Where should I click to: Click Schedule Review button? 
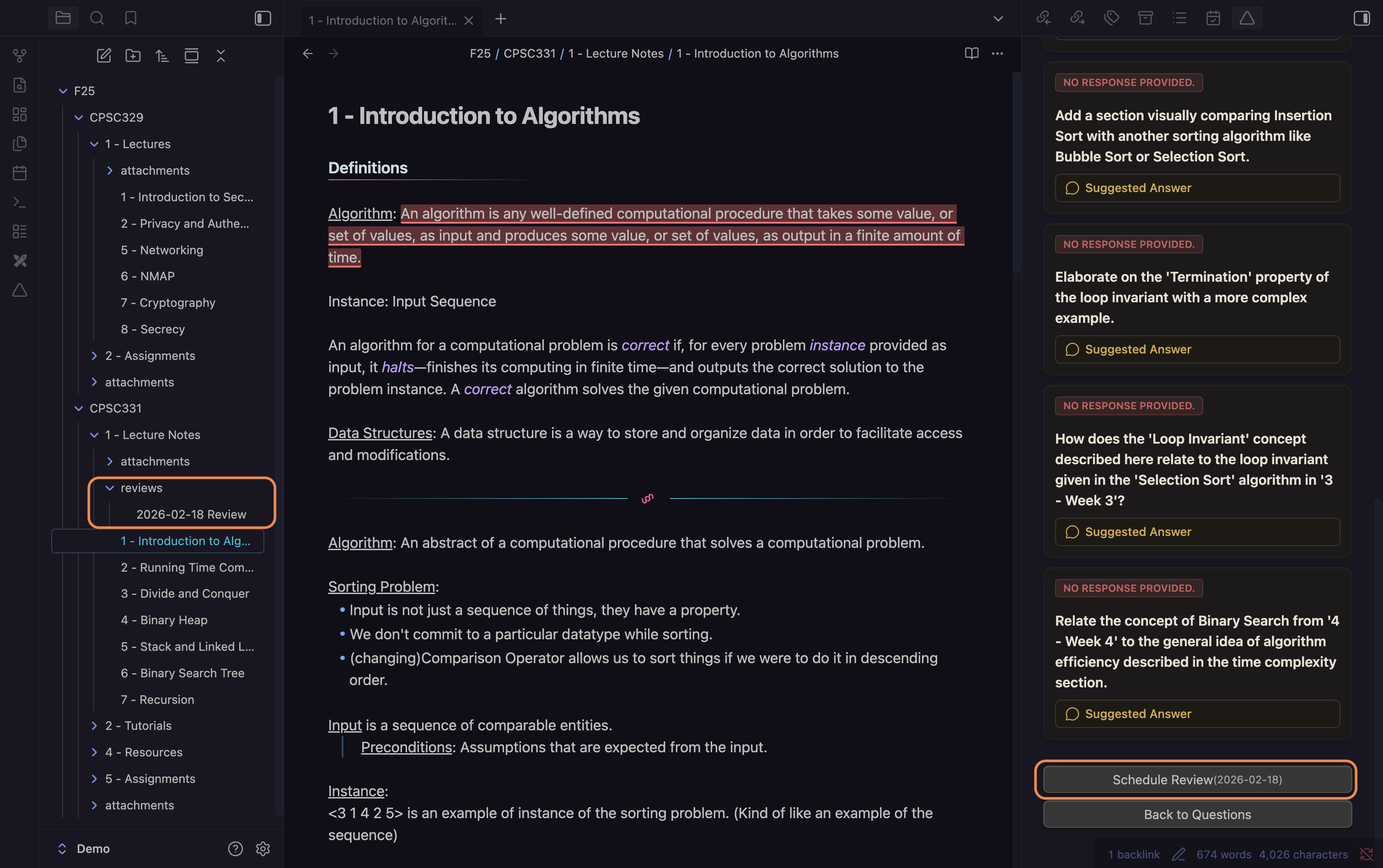1197,780
